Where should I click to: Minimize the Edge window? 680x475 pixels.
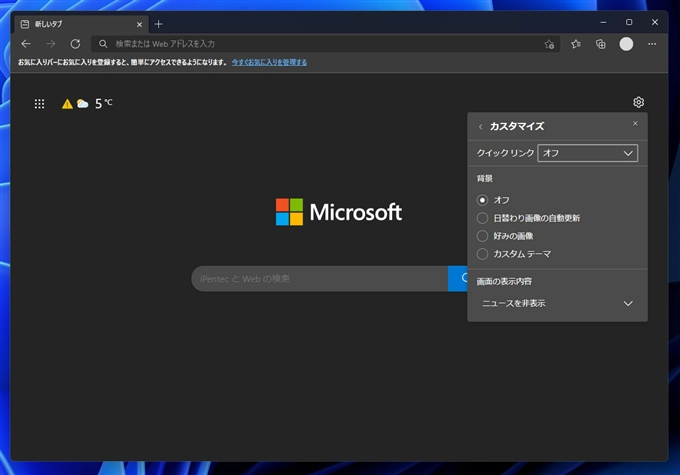click(x=603, y=22)
